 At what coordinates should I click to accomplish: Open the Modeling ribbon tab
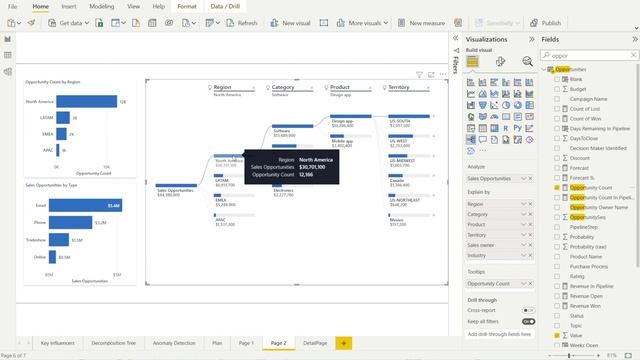[102, 7]
